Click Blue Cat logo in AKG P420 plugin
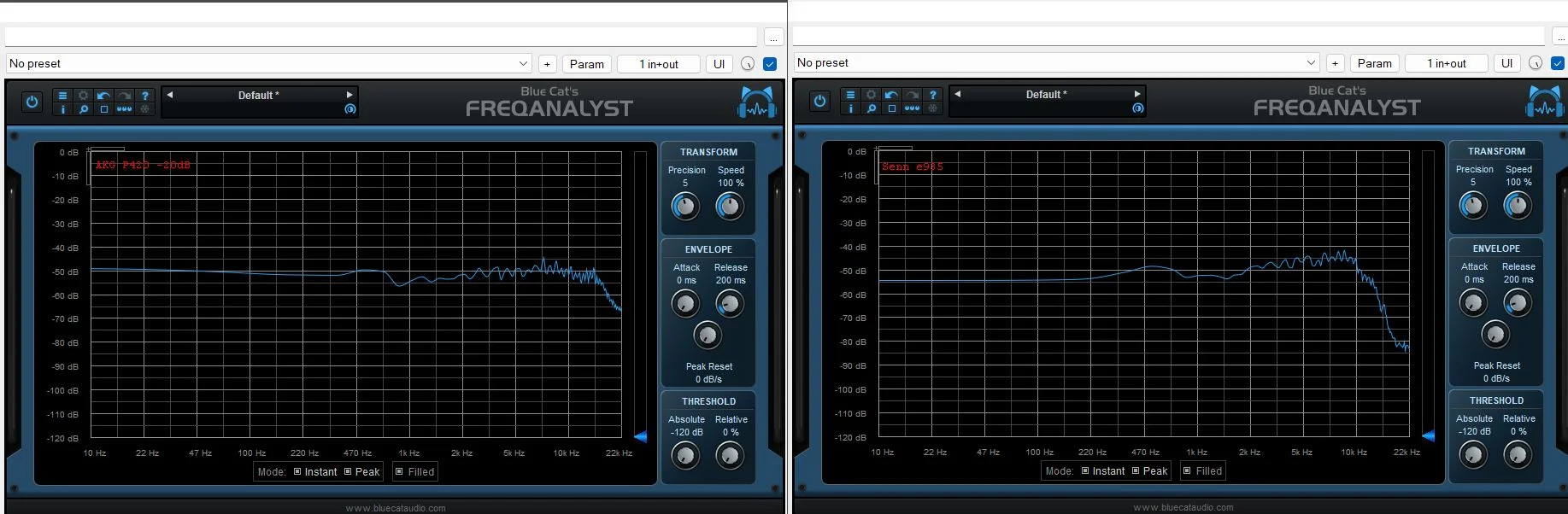 click(x=756, y=102)
